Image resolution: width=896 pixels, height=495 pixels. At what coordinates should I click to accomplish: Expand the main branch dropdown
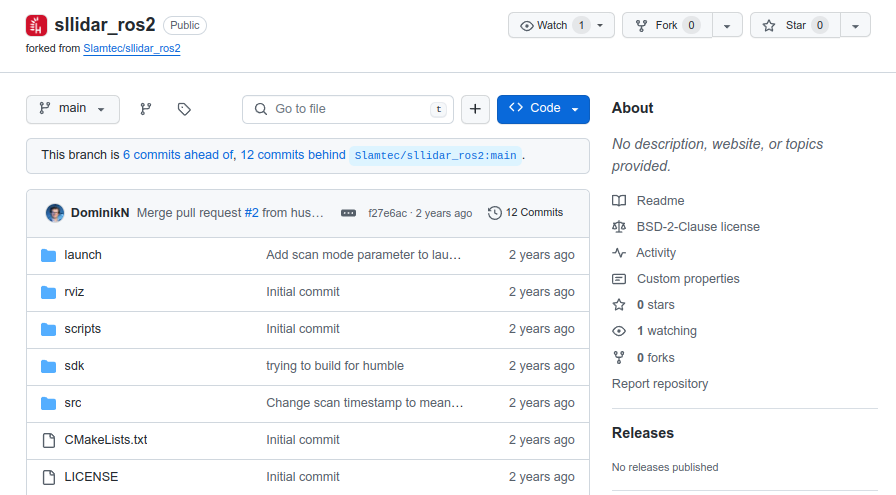point(73,109)
